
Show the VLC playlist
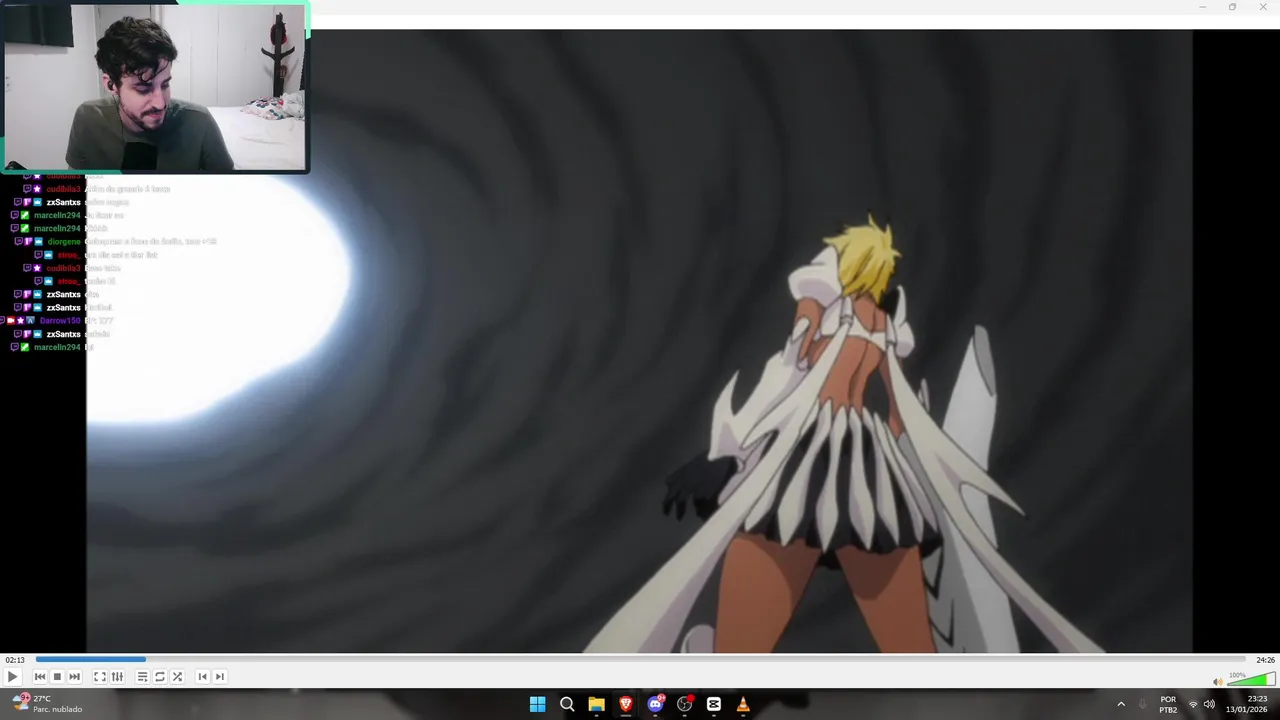point(142,677)
